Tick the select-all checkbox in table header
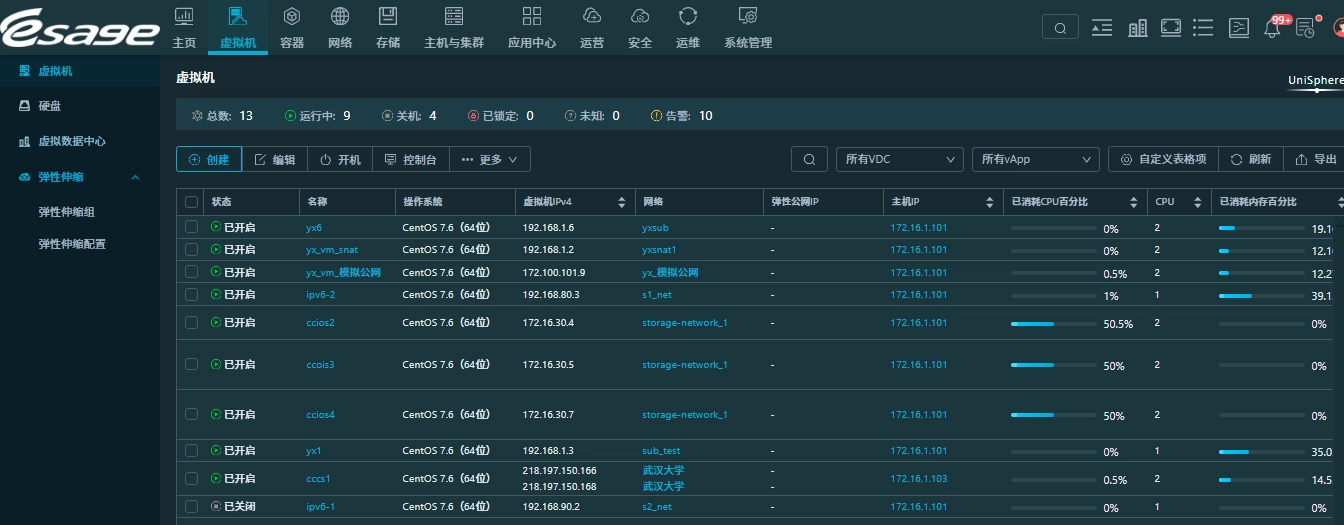 [x=192, y=202]
